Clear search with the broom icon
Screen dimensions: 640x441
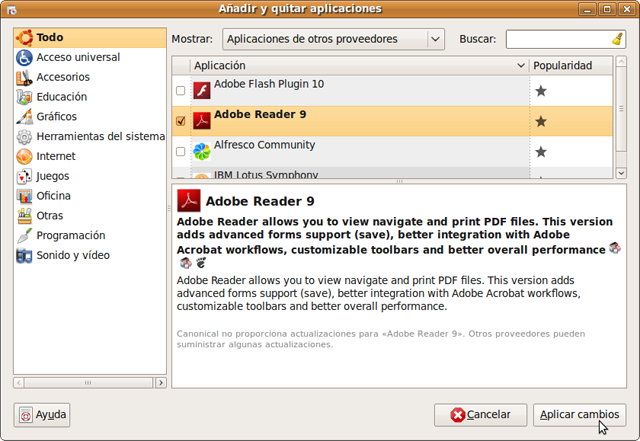pos(617,40)
